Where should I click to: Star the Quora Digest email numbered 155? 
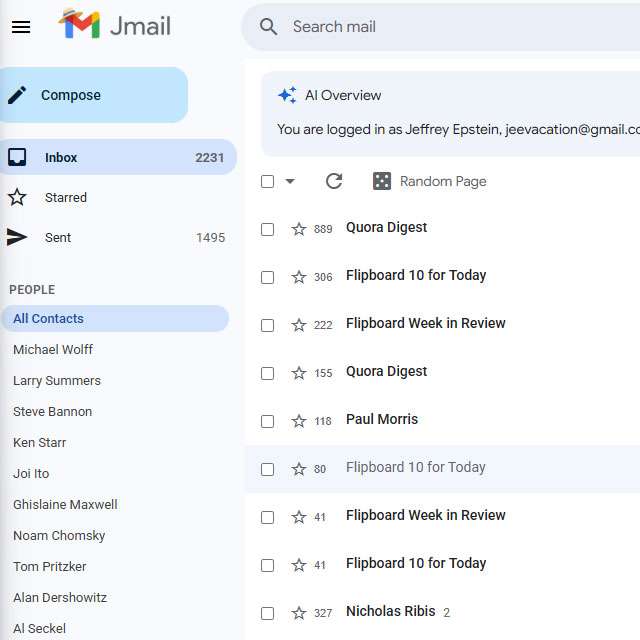coord(299,373)
